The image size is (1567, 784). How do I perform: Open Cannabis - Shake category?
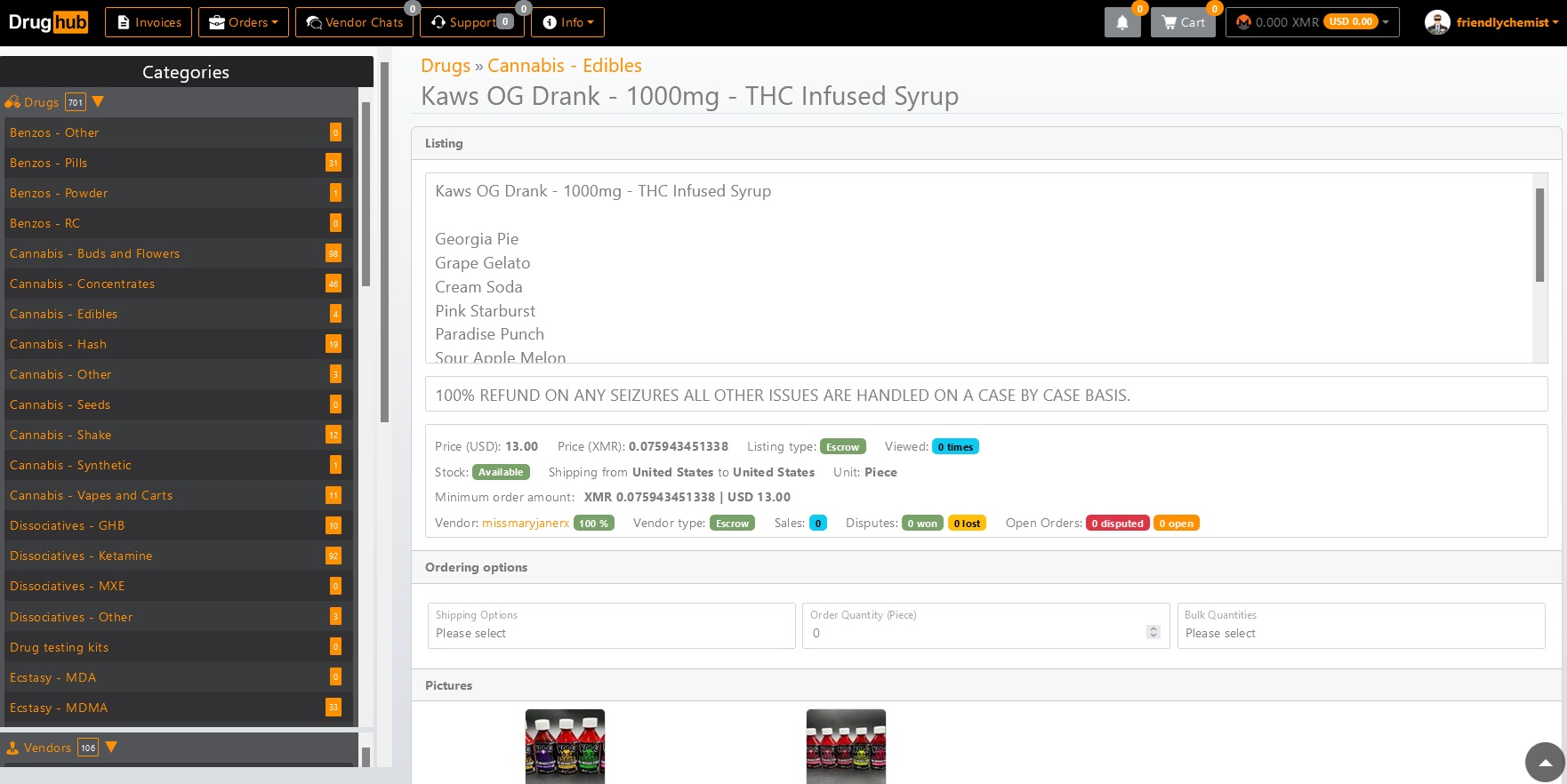[x=178, y=435]
